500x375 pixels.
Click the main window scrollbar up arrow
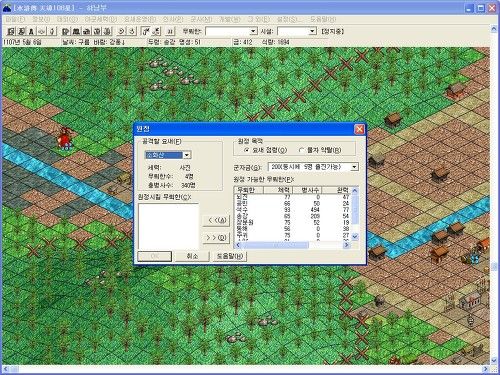(x=494, y=29)
